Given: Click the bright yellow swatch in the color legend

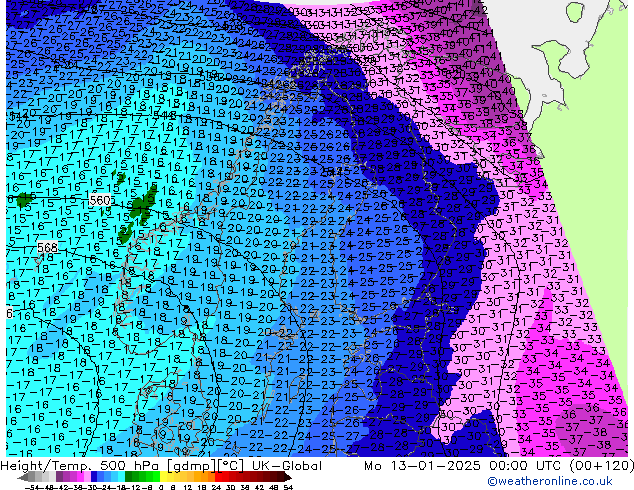Looking at the screenshot, I should [x=163, y=477].
